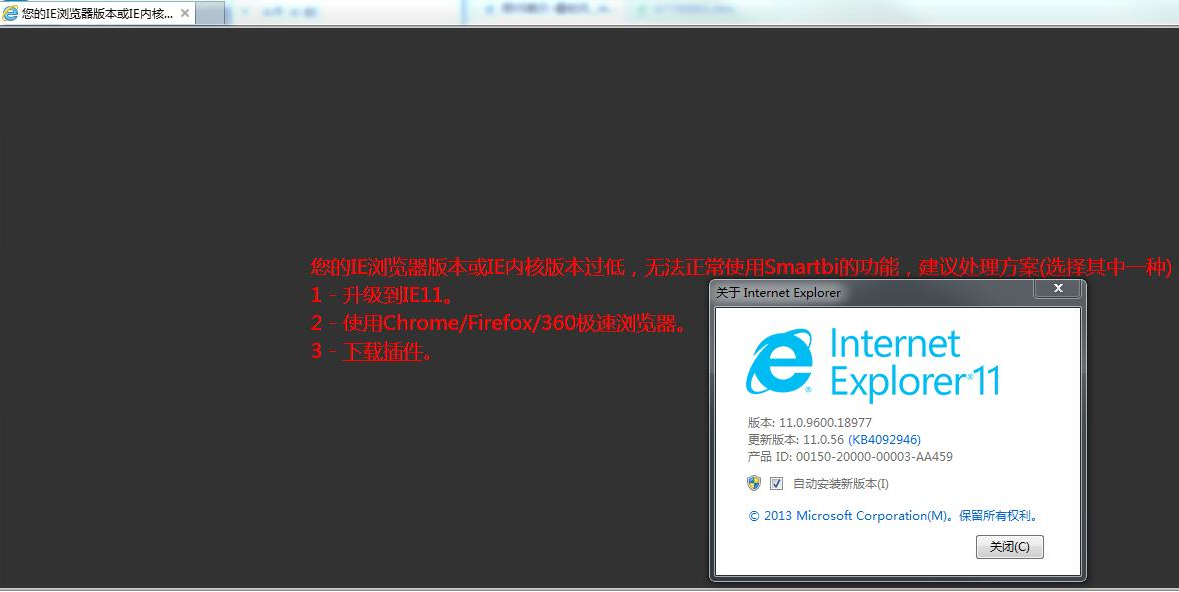Click the UAC shield icon beside auto-install
The height and width of the screenshot is (592, 1179).
pos(754,483)
